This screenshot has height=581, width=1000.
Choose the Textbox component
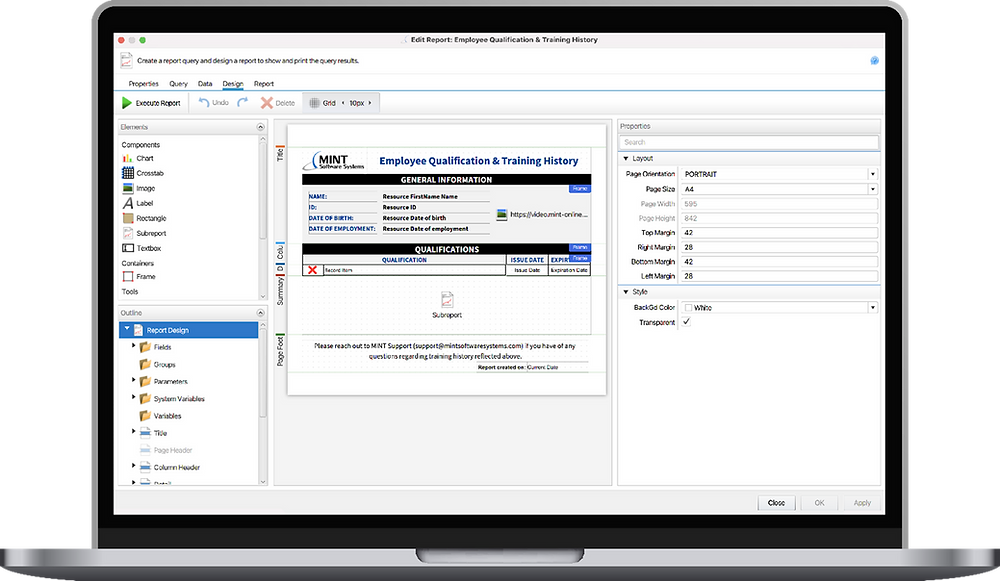[142, 248]
